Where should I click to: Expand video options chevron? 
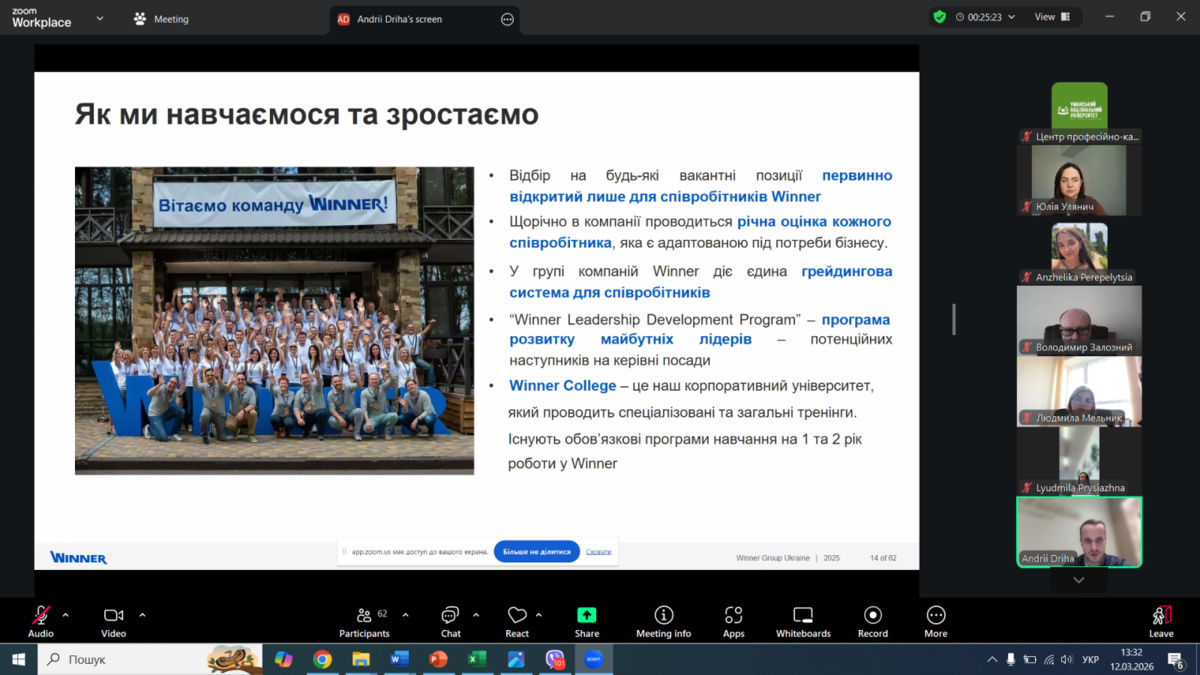click(x=142, y=615)
